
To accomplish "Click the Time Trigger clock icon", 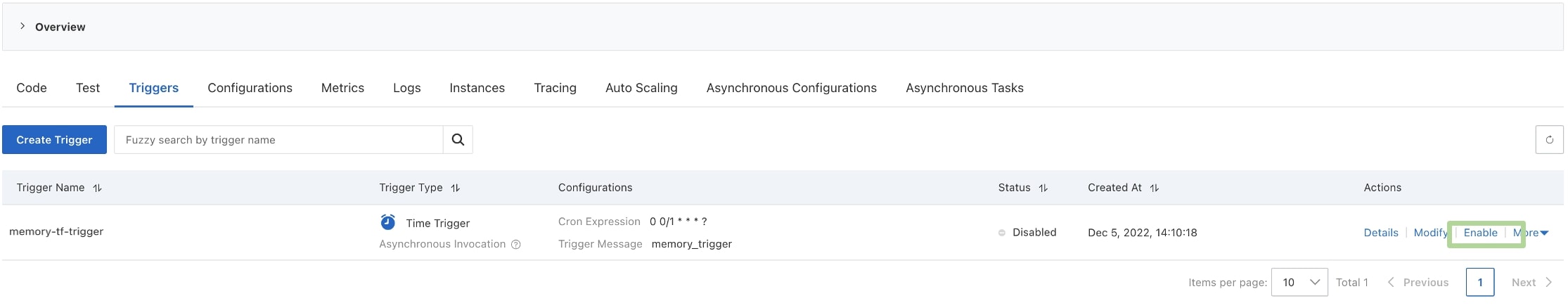I will (387, 222).
